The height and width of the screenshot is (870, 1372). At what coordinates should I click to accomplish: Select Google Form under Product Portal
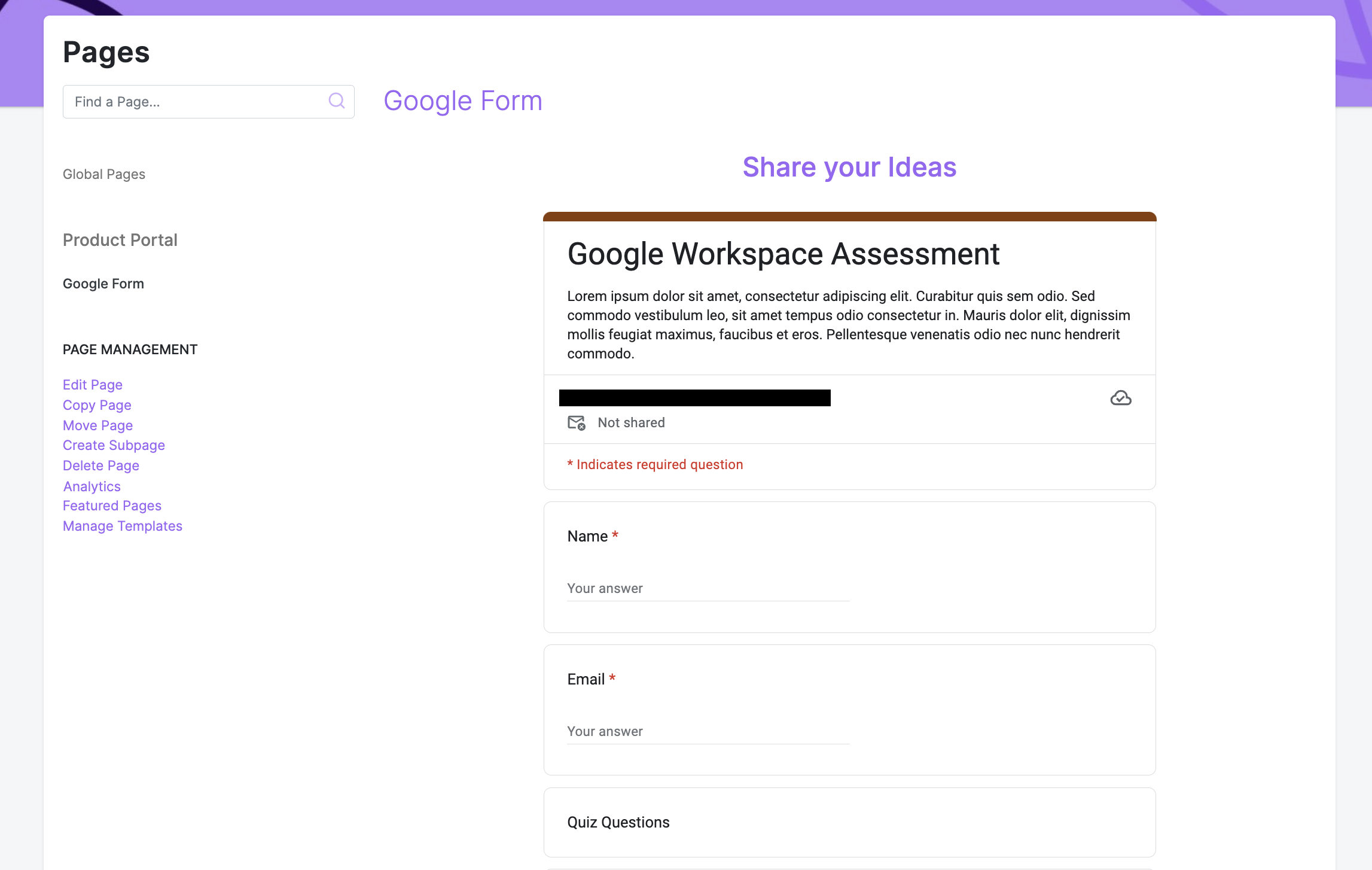point(103,284)
